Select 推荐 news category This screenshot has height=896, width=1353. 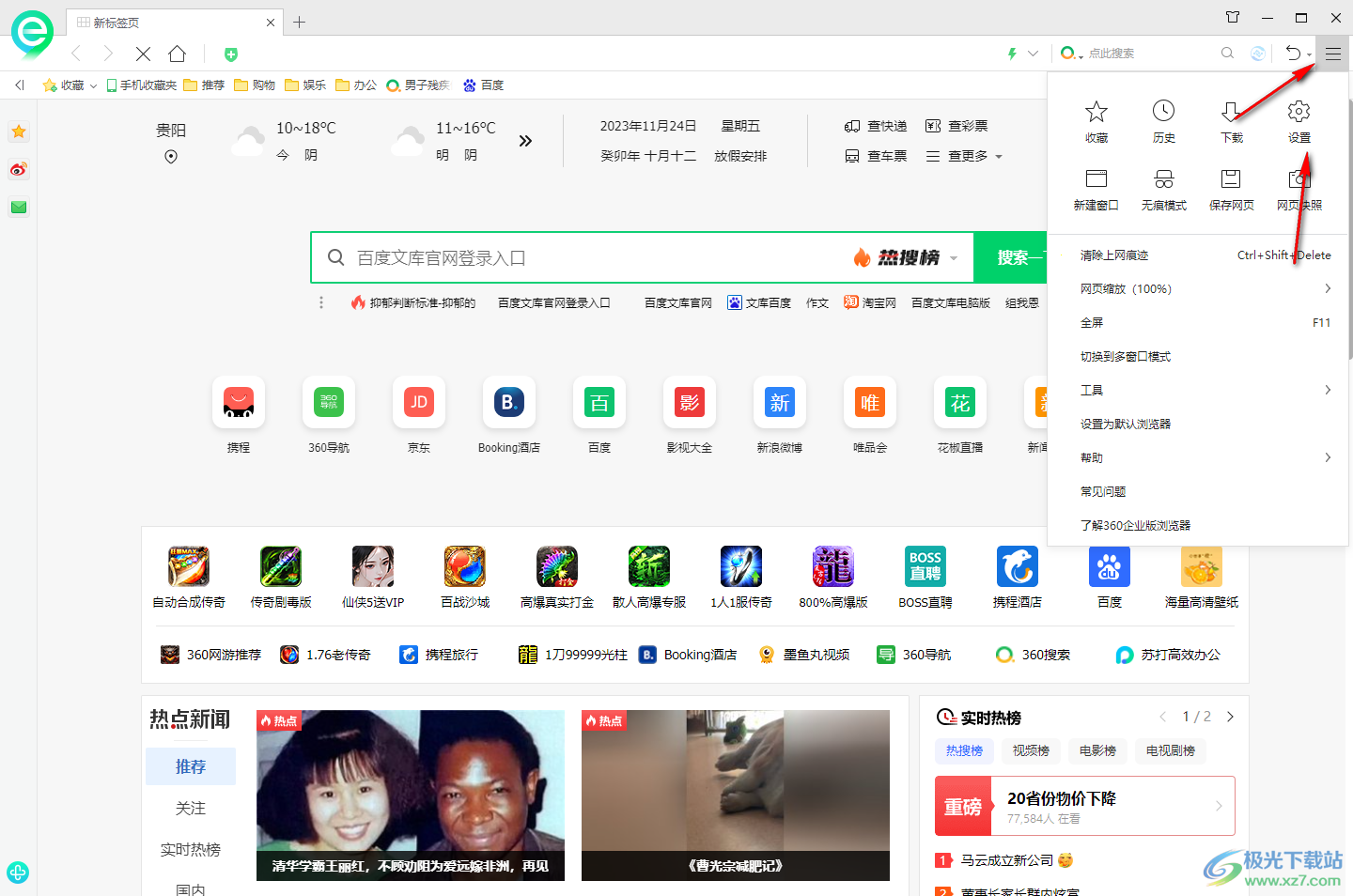(x=191, y=766)
